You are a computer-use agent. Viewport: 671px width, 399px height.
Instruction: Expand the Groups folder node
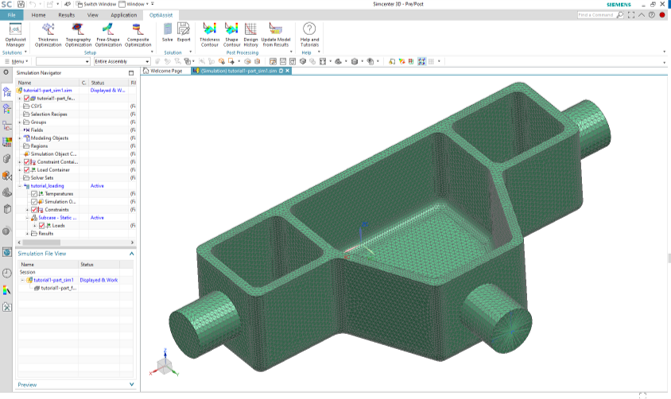[19, 122]
